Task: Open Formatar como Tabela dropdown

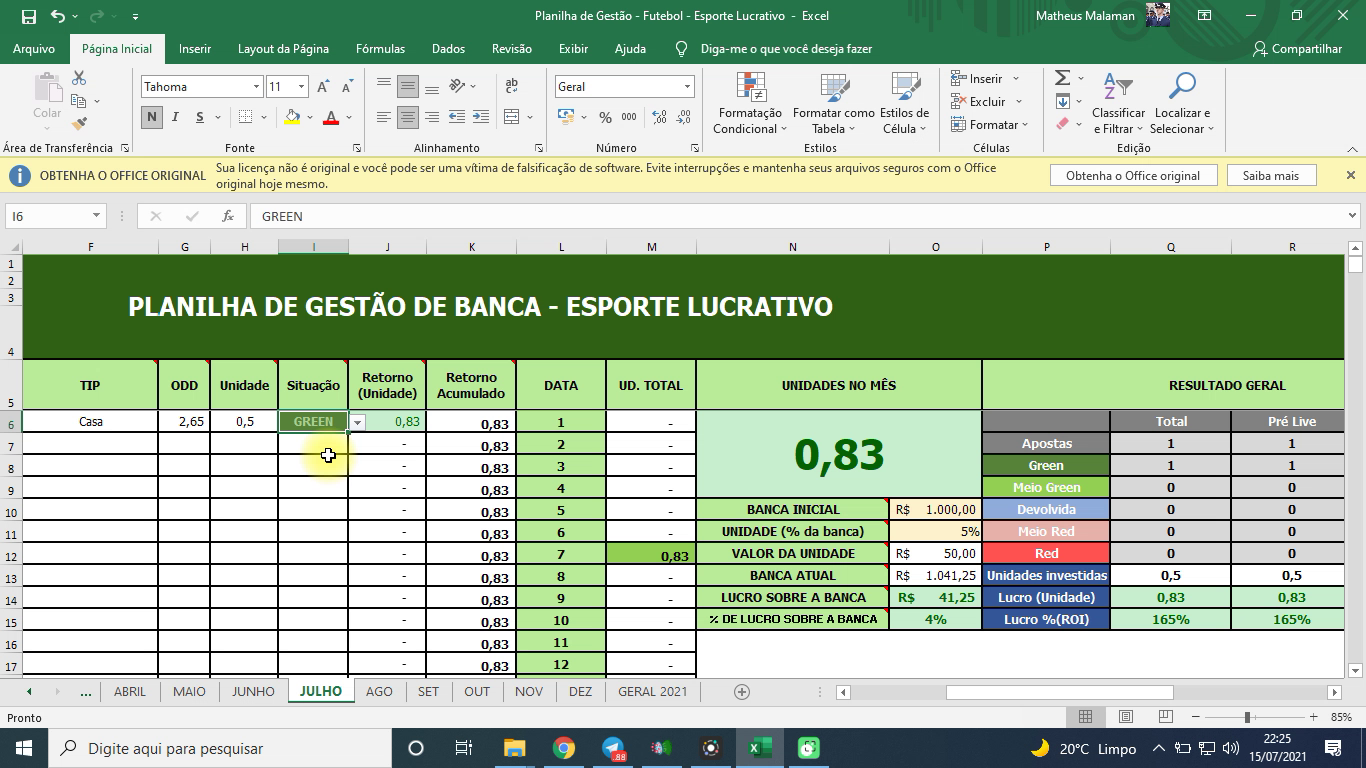Action: tap(834, 103)
